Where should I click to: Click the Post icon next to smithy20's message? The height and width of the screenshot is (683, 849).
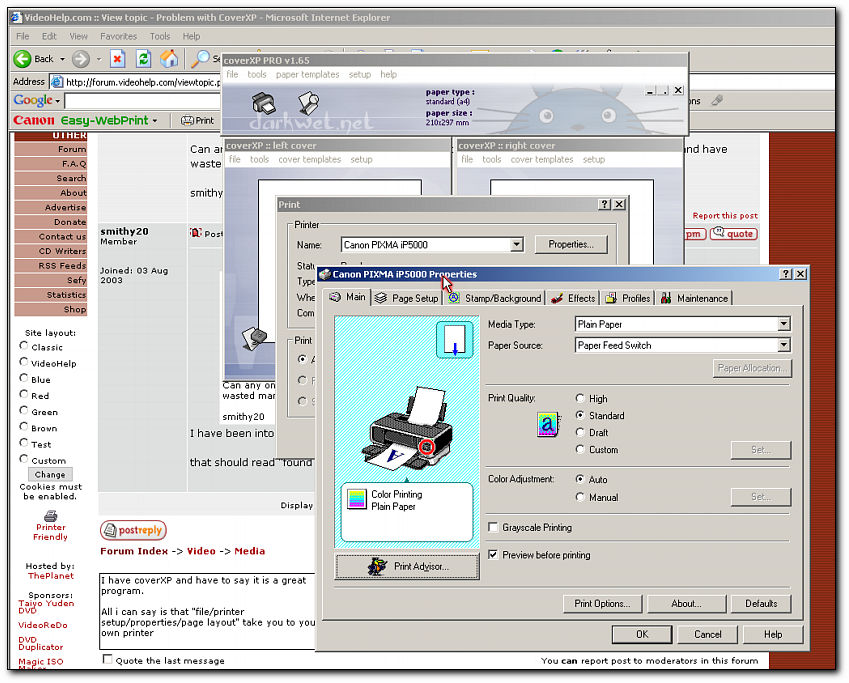coord(195,233)
